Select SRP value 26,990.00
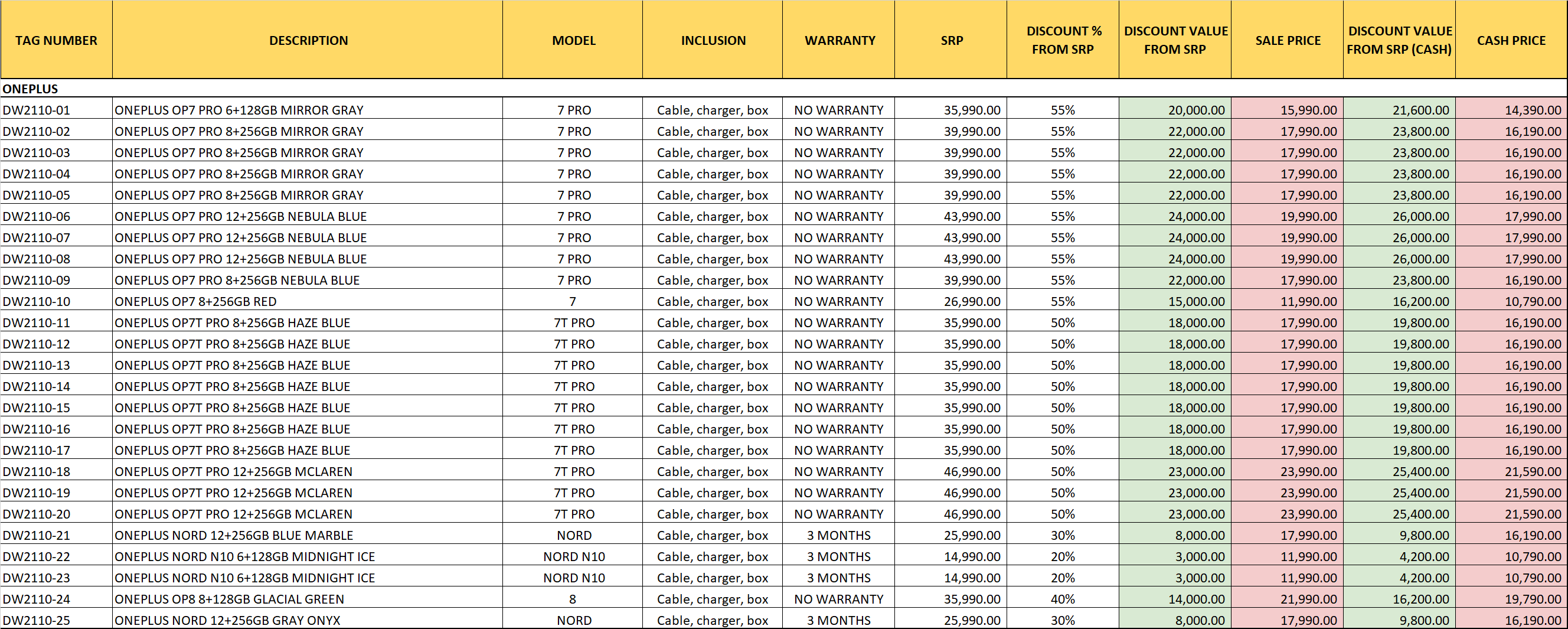The width and height of the screenshot is (1568, 629). 951,301
